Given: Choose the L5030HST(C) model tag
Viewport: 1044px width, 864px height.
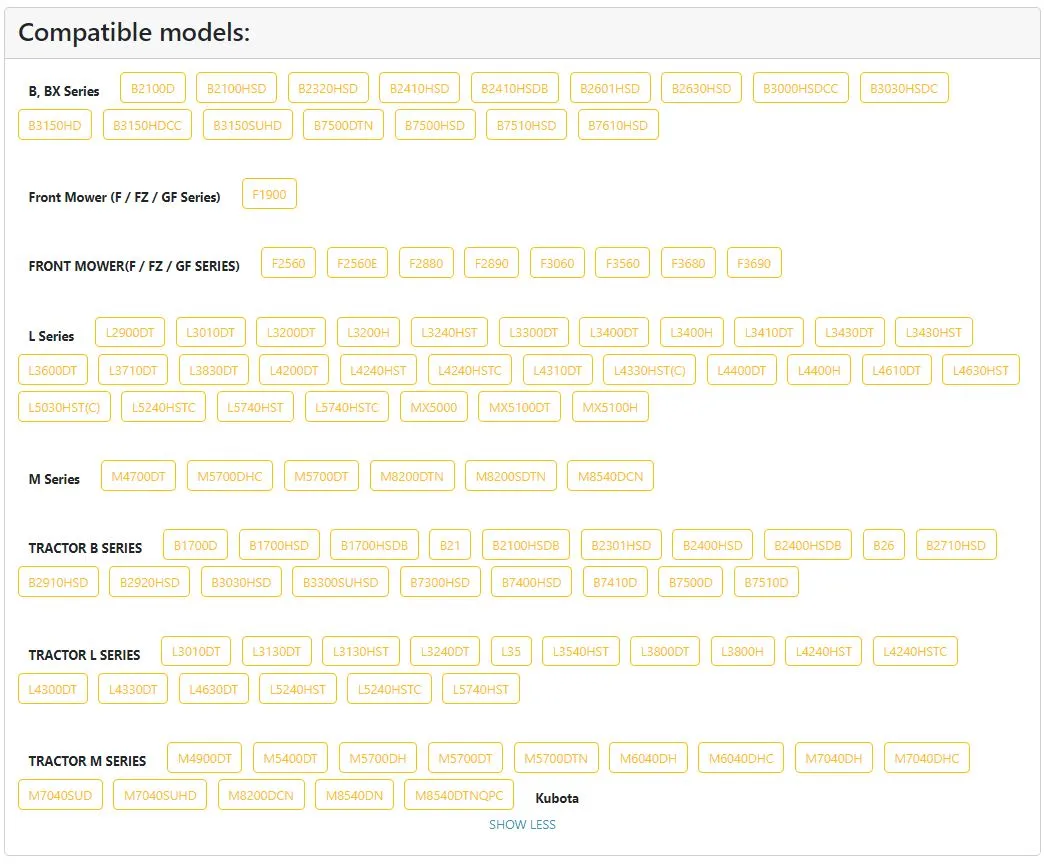Looking at the screenshot, I should (x=64, y=407).
